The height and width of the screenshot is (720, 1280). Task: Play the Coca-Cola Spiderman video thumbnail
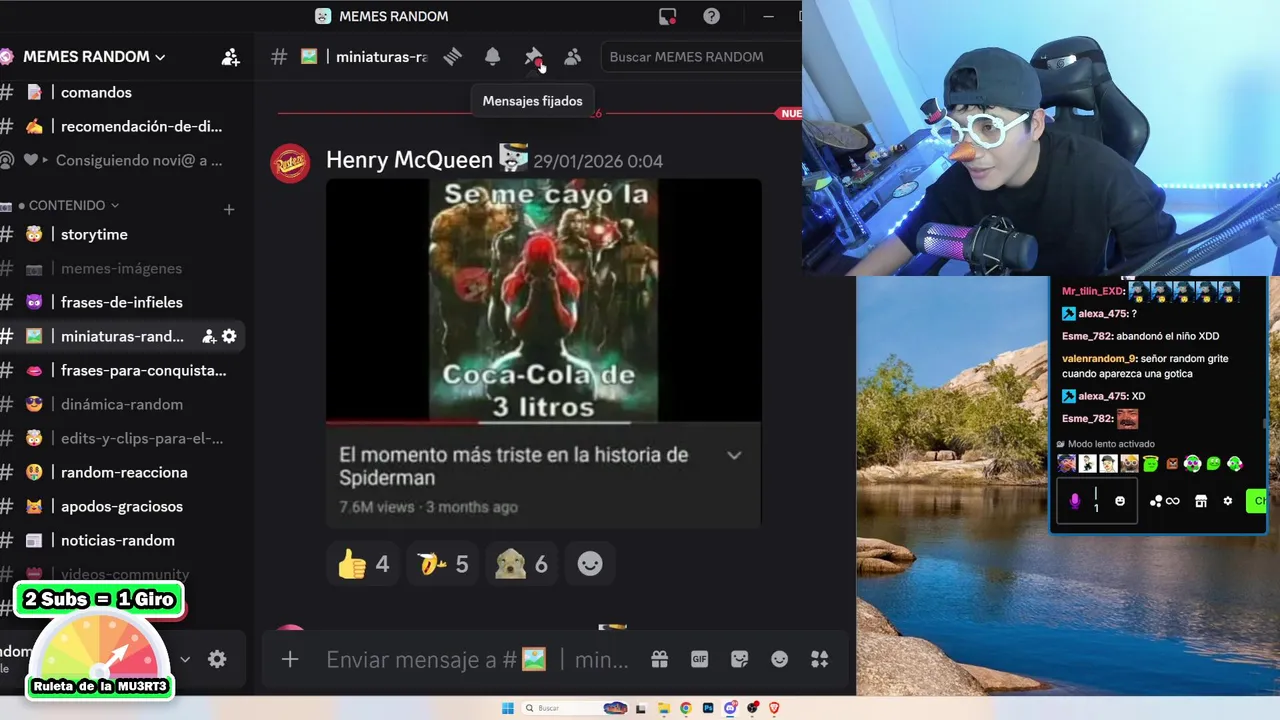[543, 300]
